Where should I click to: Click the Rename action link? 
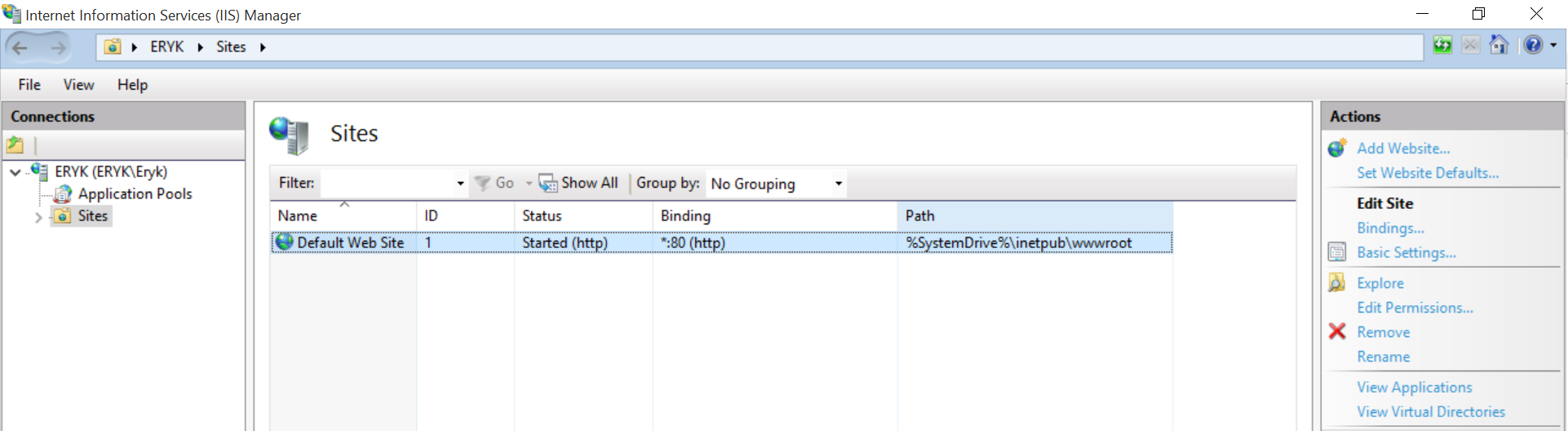click(1383, 357)
